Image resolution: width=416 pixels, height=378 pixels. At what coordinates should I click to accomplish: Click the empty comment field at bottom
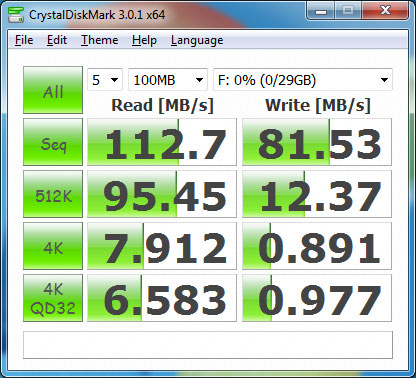click(x=208, y=345)
